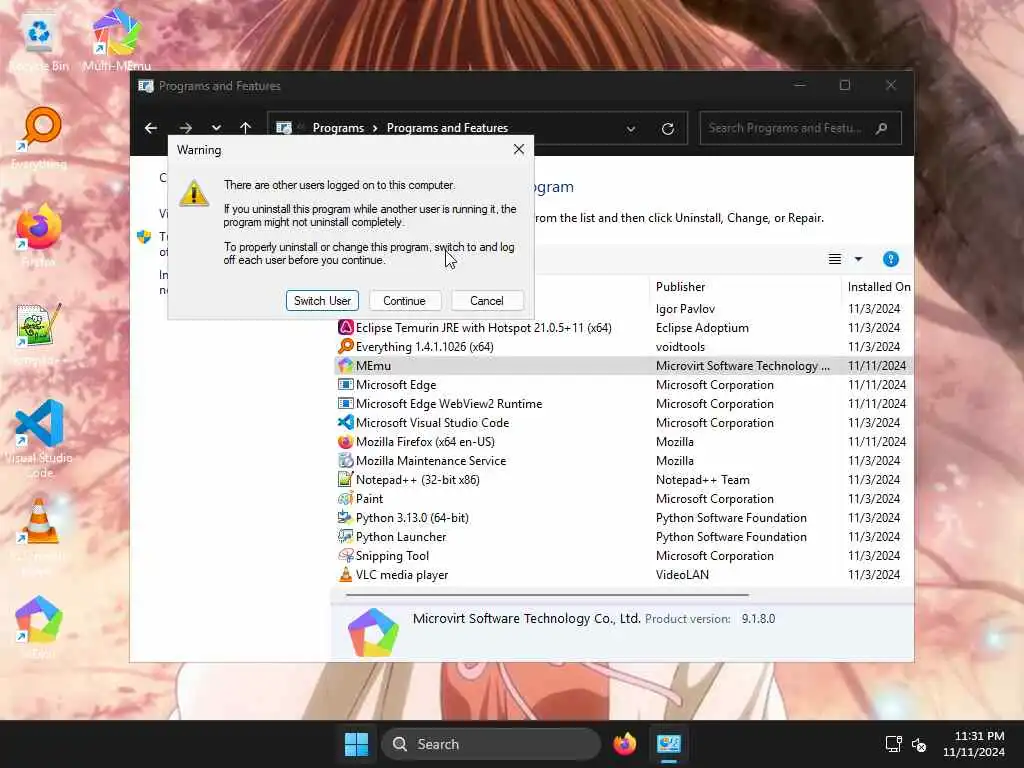Select Microsoft Edge WebView2 Runtime icon

[x=345, y=404]
